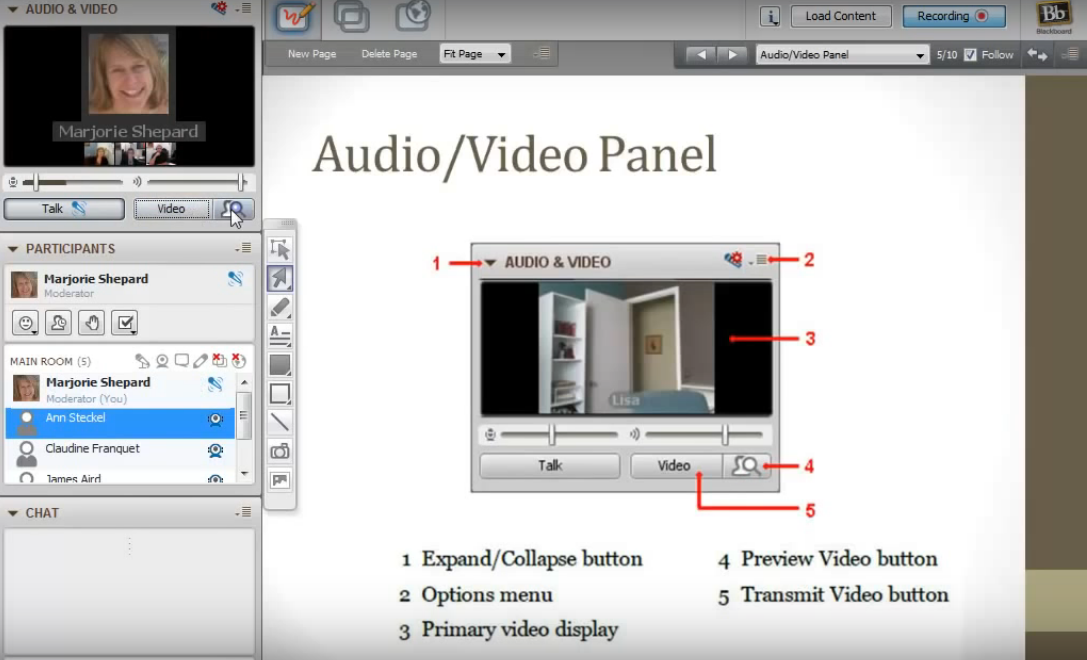This screenshot has width=1087, height=660.
Task: Open the Chat options menu
Action: point(244,512)
